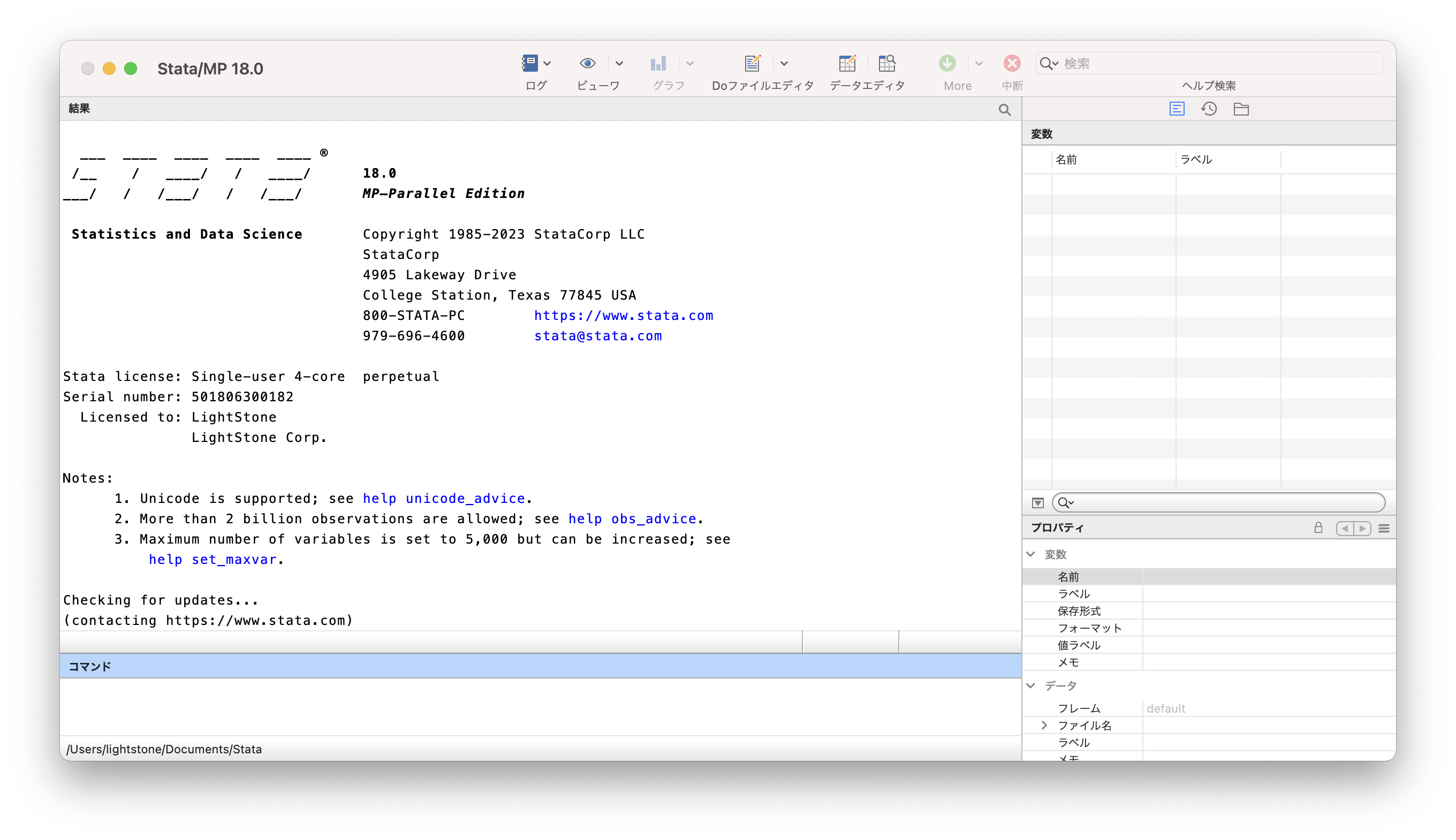
Task: Focus the help search field
Action: click(1209, 64)
